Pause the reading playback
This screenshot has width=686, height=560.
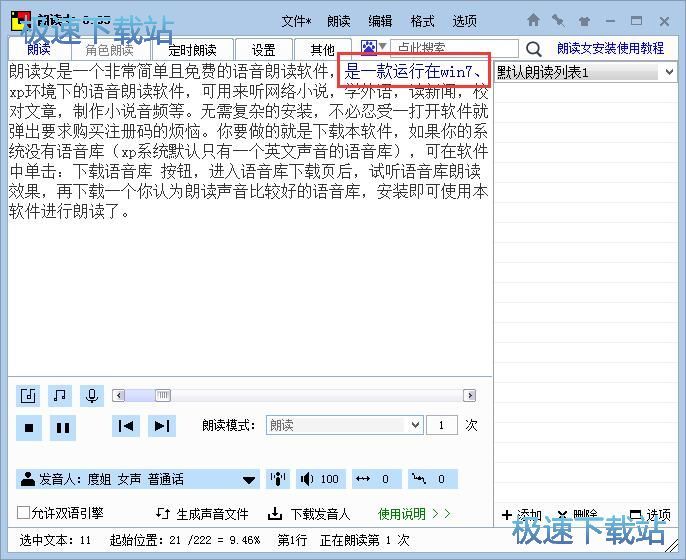pos(63,427)
